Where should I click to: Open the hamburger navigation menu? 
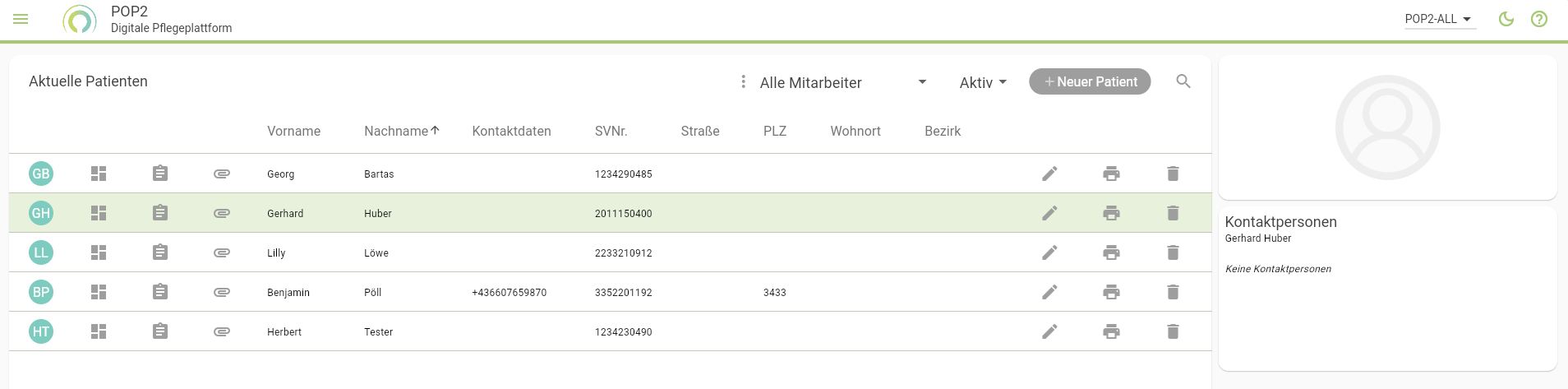point(21,19)
